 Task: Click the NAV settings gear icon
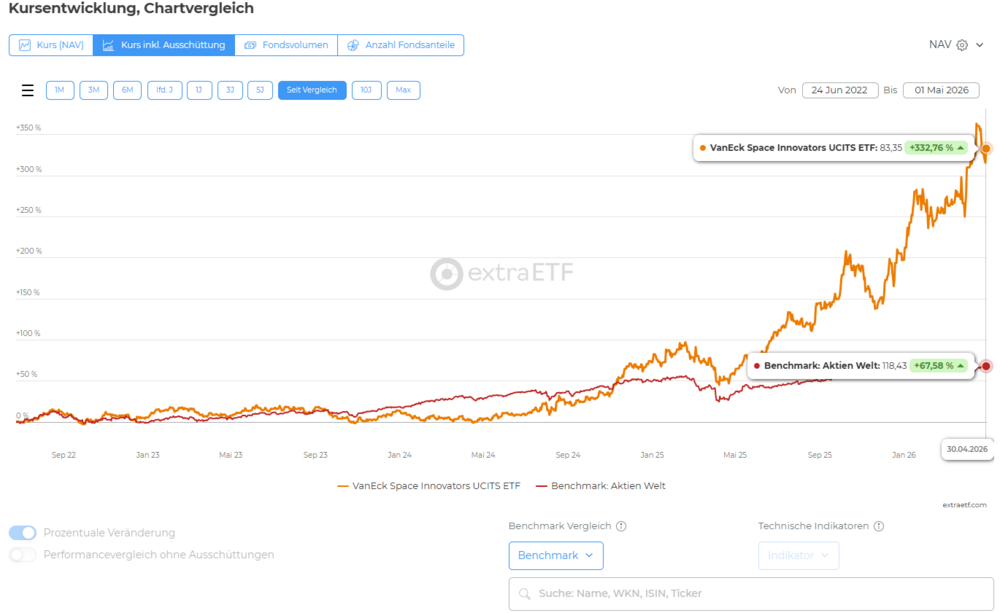[962, 45]
